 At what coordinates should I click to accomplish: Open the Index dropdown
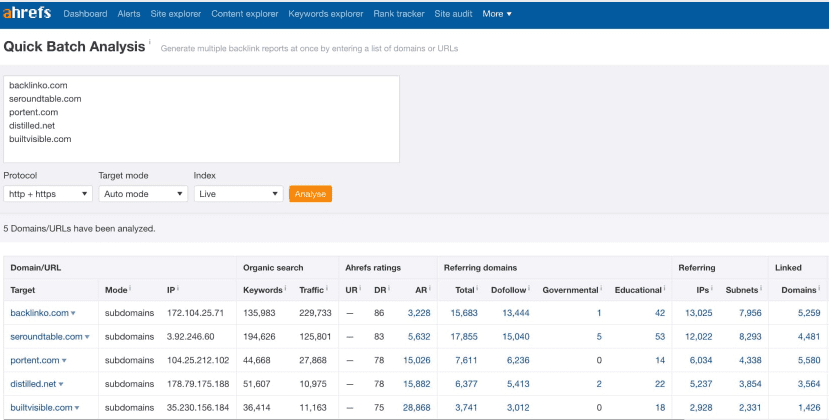[238, 194]
